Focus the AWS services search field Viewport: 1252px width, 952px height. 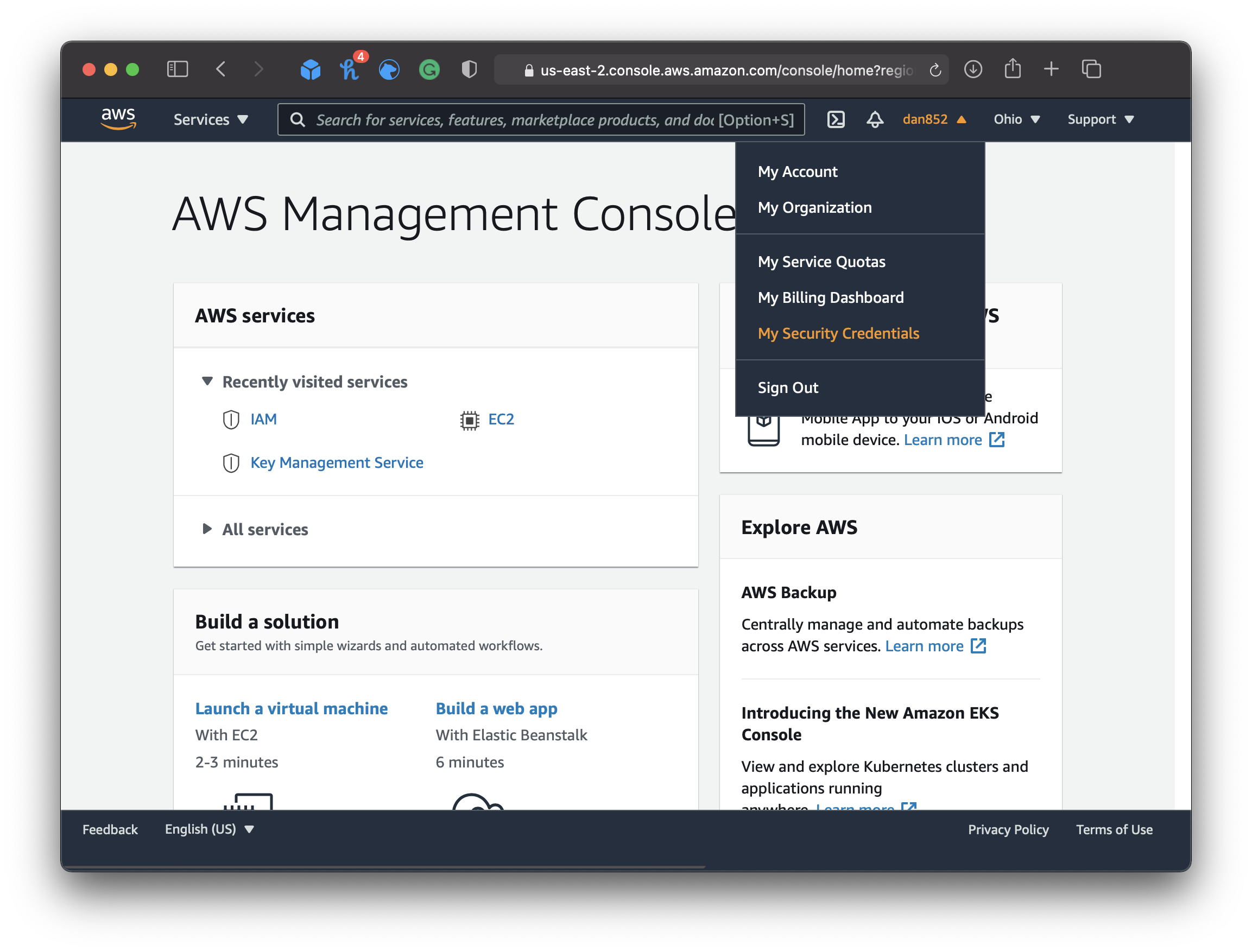pos(541,119)
